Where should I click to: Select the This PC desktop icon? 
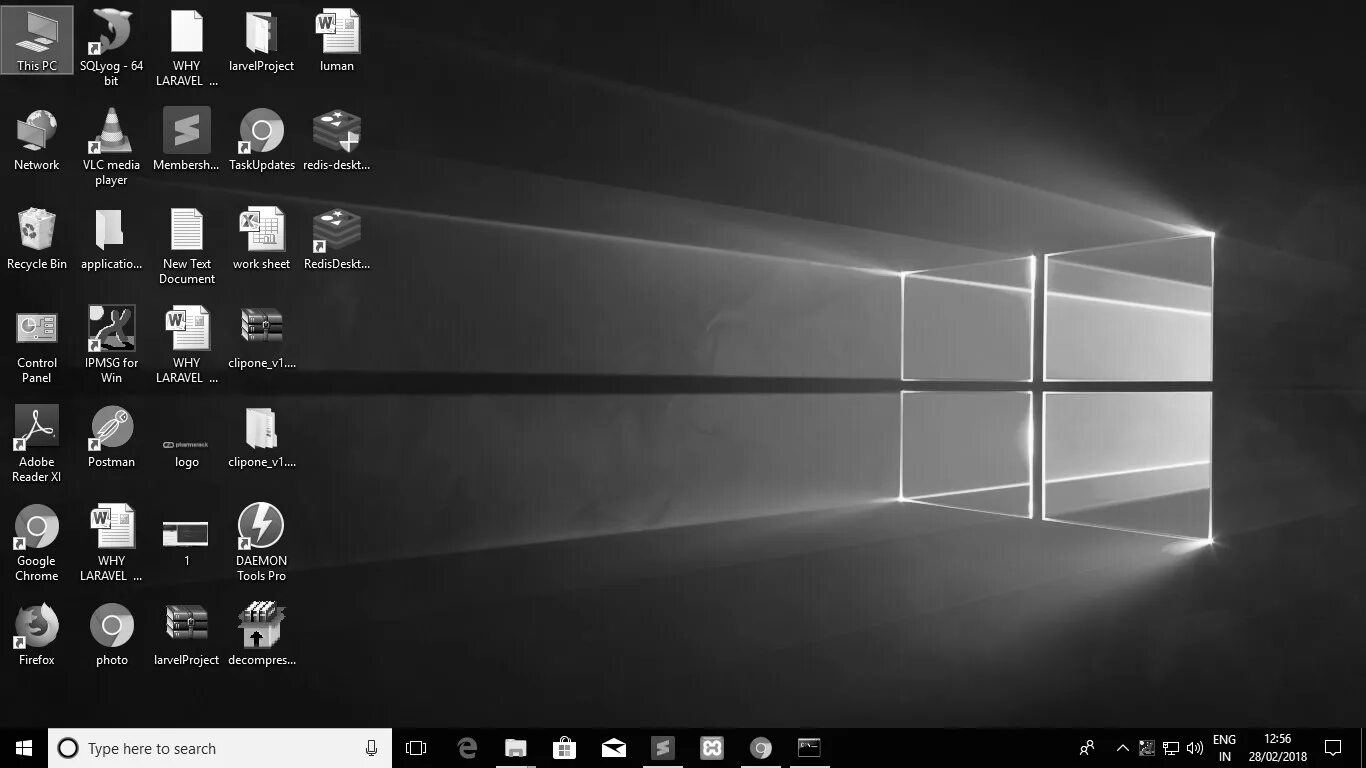point(37,40)
